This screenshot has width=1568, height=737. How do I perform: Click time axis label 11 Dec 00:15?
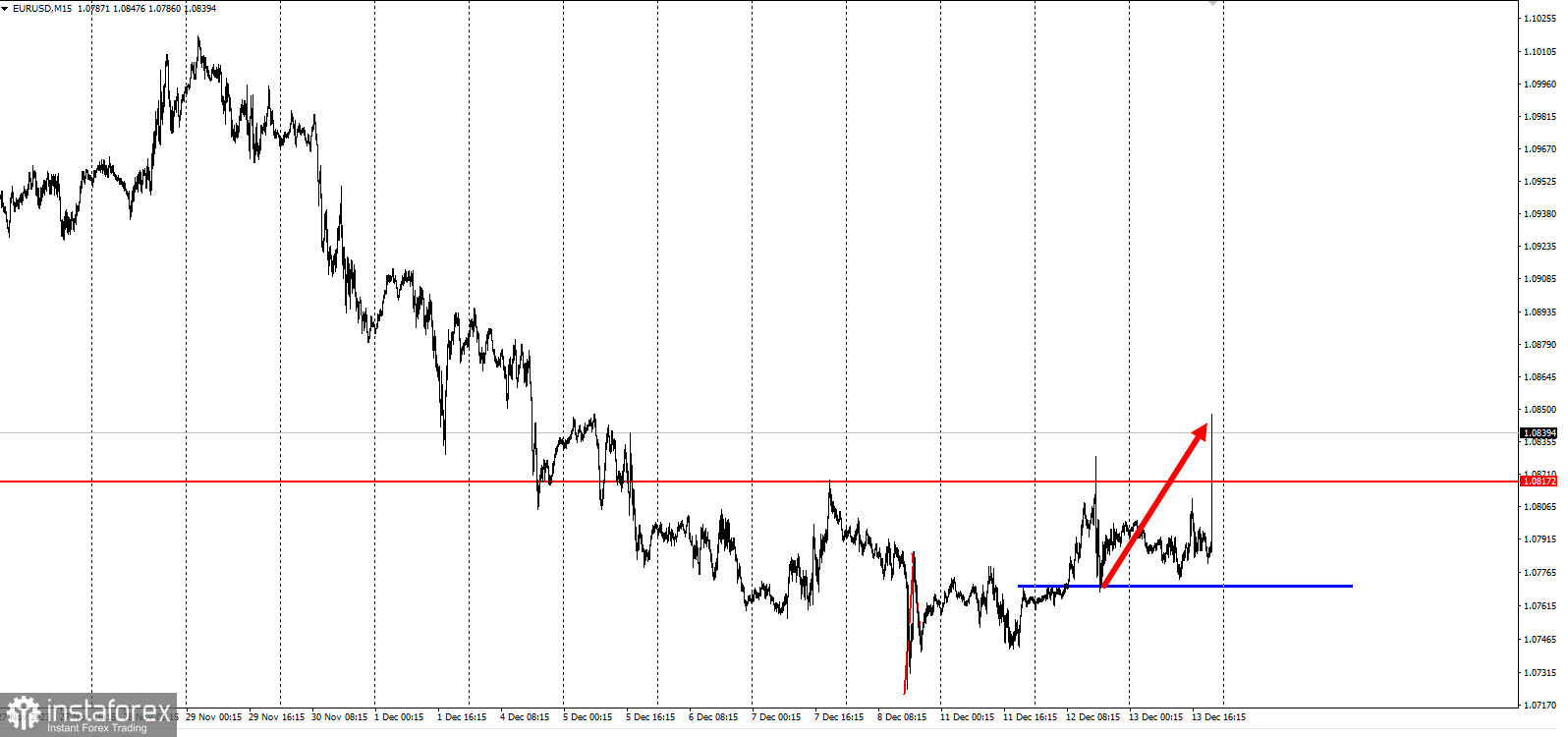click(967, 717)
